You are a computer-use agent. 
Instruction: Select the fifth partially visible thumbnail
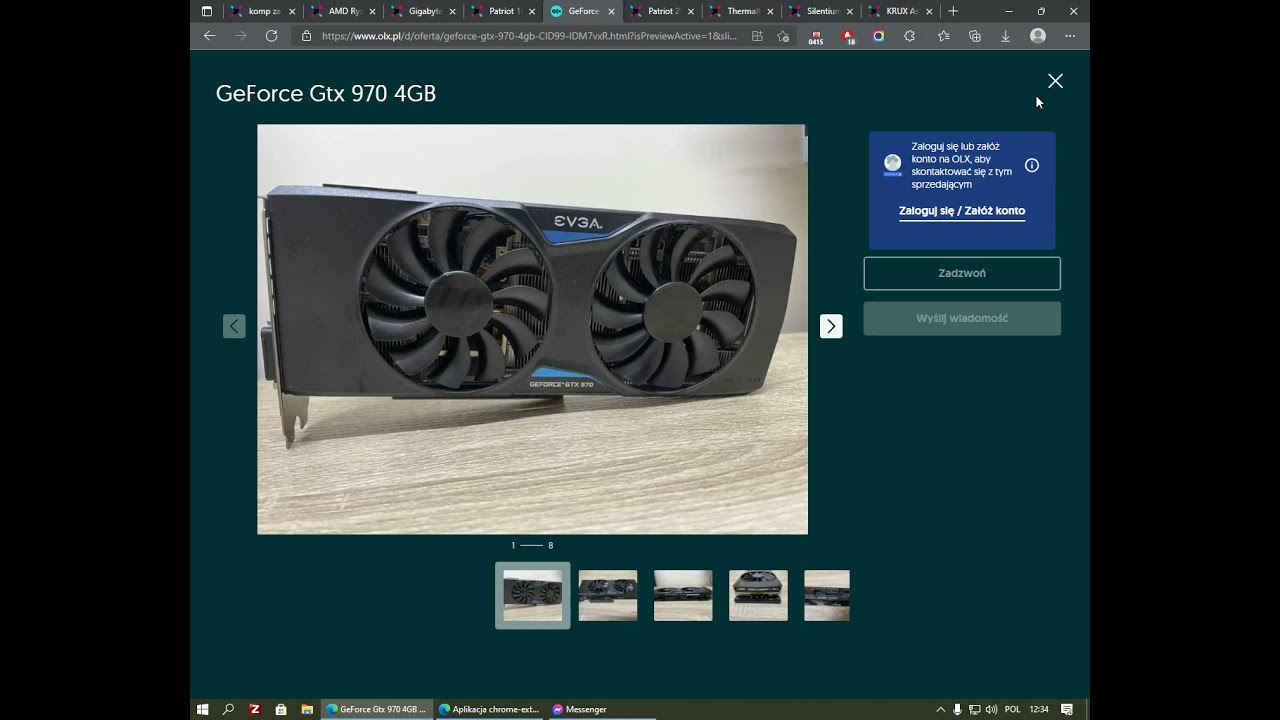(827, 595)
